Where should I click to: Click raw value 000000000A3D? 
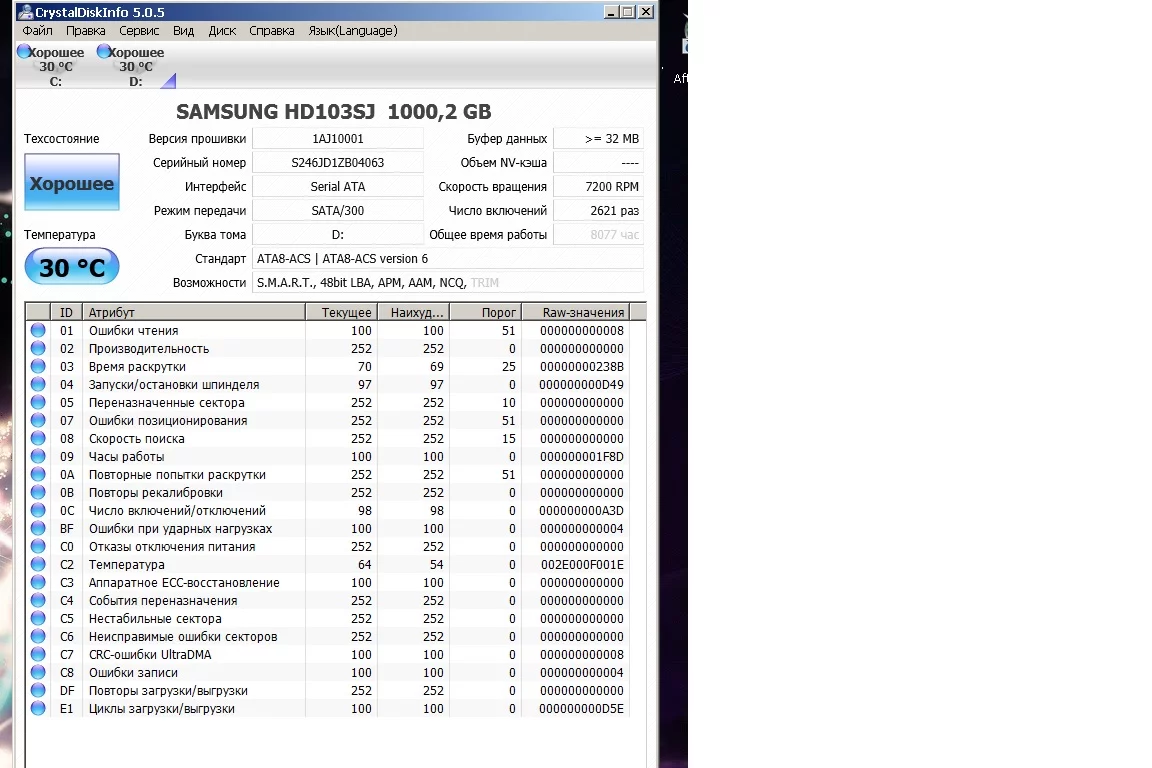point(581,511)
